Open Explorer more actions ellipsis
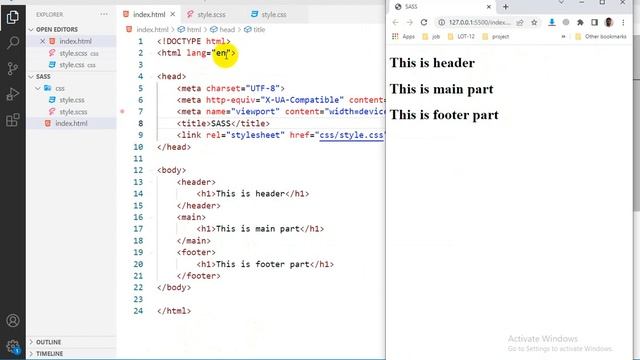This screenshot has width=640, height=360. [104, 14]
